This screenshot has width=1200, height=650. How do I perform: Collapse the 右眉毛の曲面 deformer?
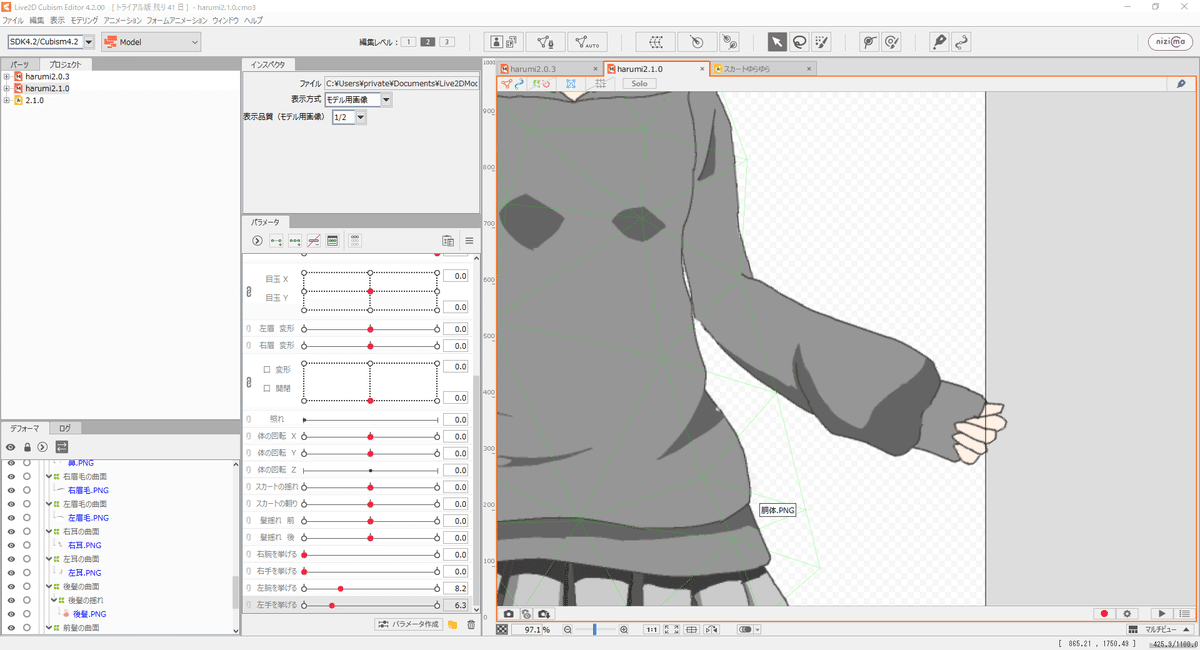(48, 477)
